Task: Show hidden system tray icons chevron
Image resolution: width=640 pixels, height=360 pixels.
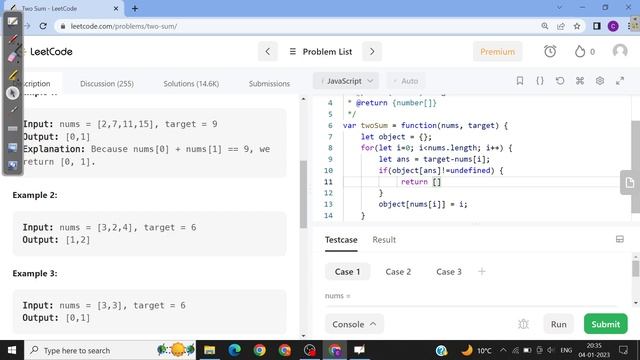Action: [x=503, y=350]
